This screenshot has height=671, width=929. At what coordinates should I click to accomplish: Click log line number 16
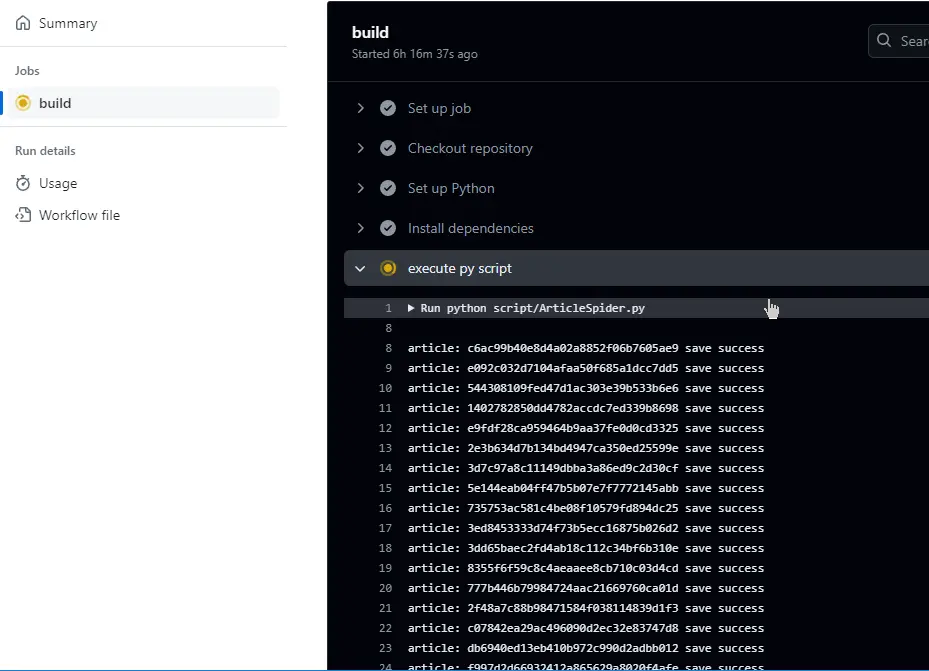coord(386,508)
